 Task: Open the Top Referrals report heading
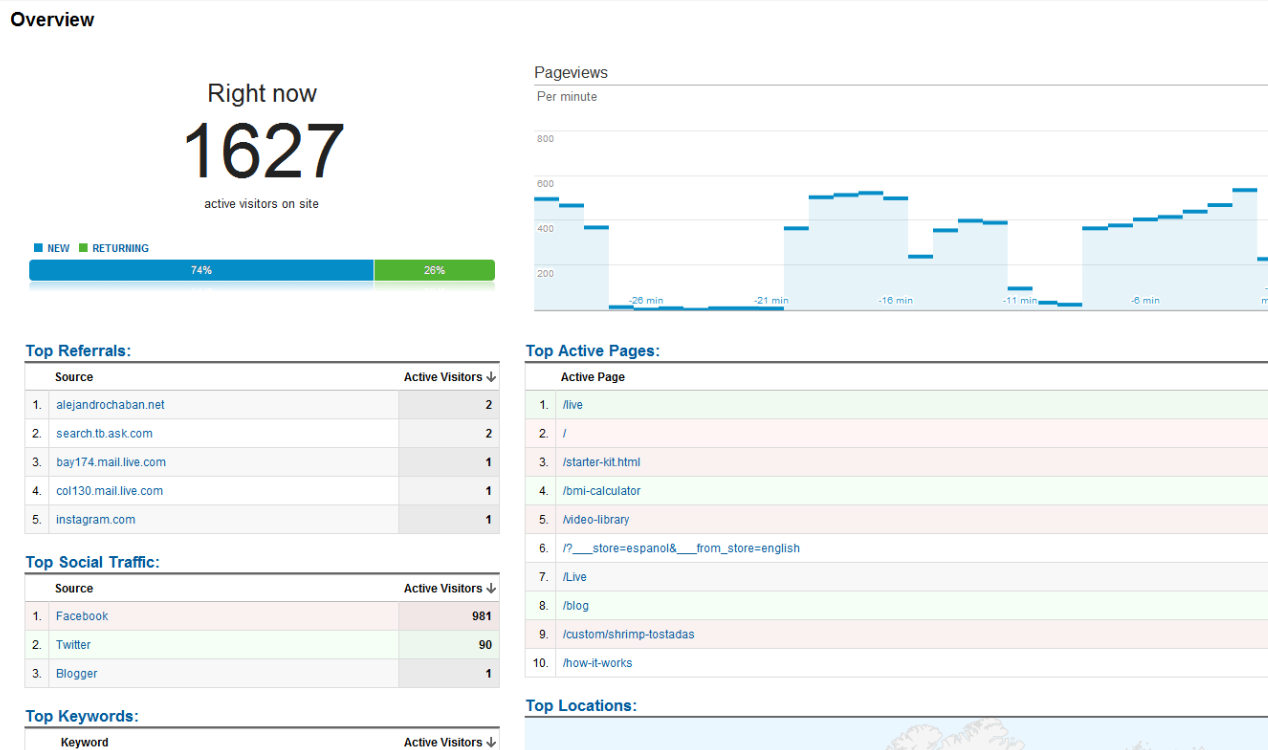(78, 350)
